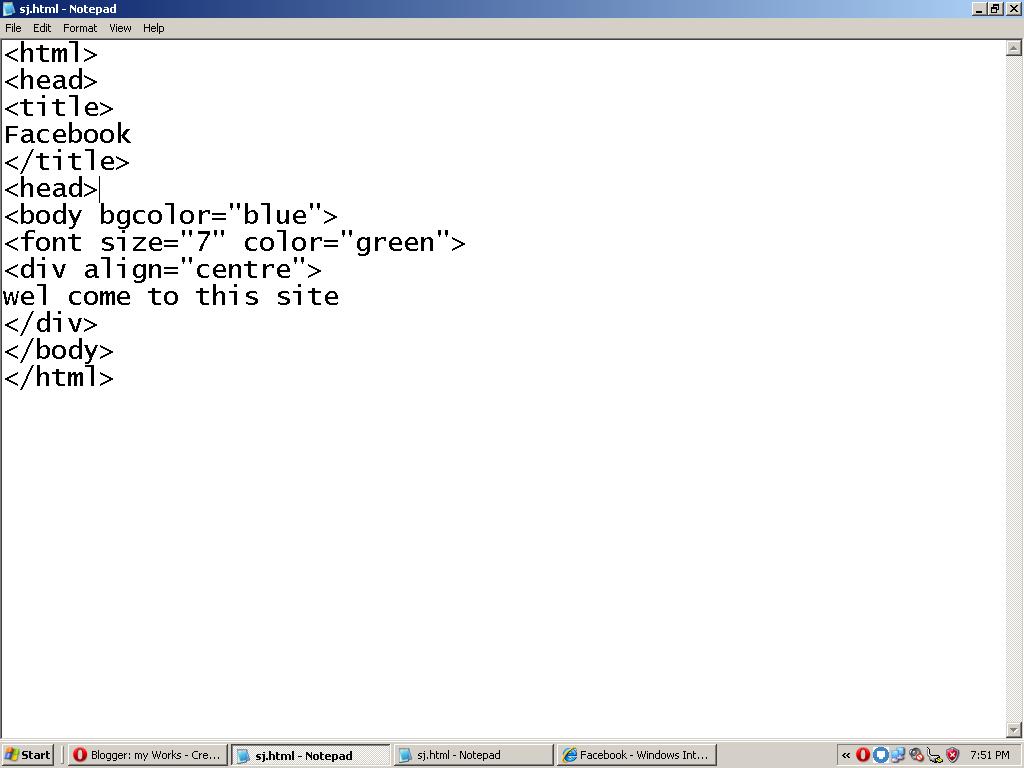Open the network connection tray icon
Image resolution: width=1024 pixels, height=768 pixels.
coord(898,755)
